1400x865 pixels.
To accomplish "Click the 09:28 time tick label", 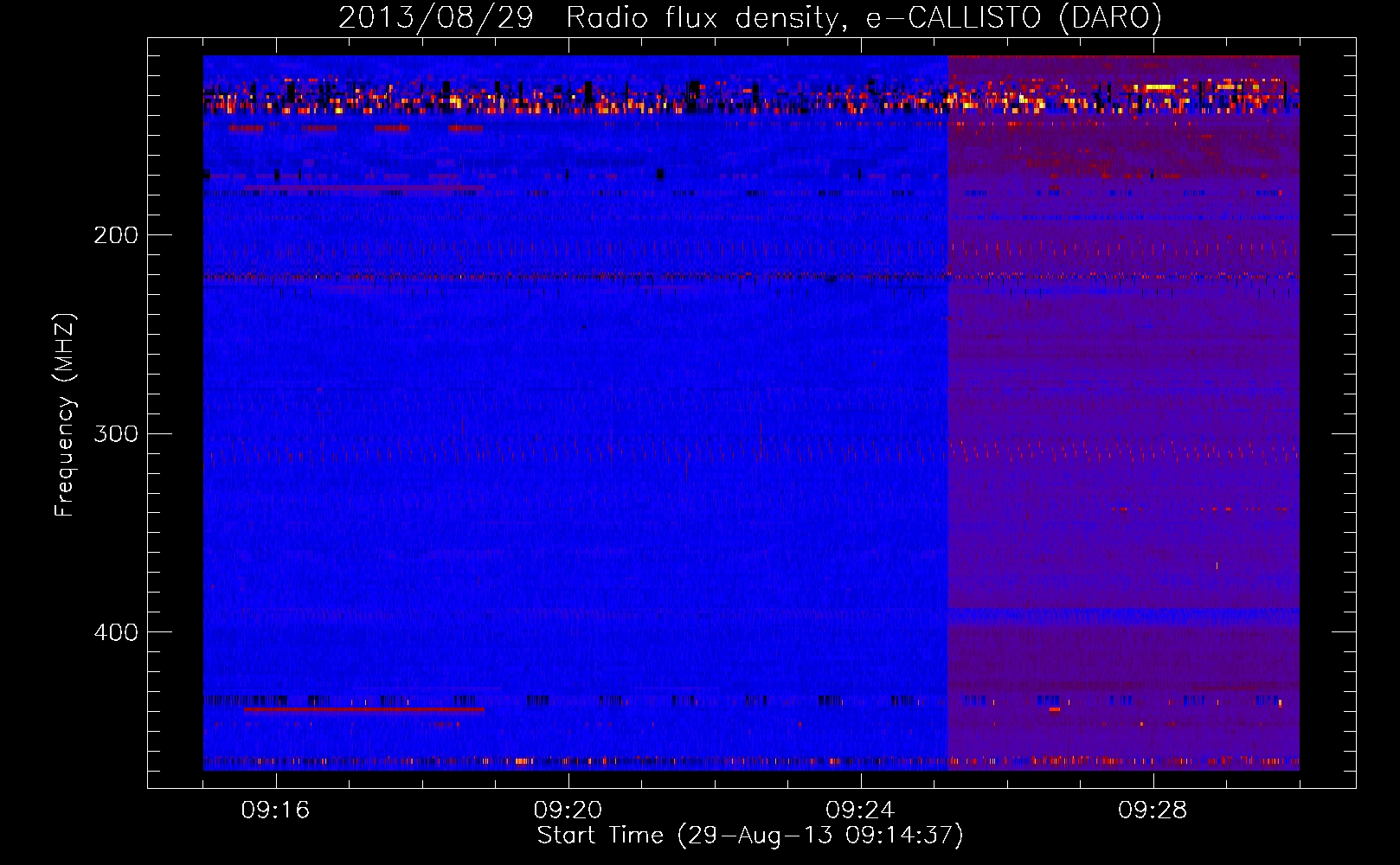I will pyautogui.click(x=1153, y=811).
